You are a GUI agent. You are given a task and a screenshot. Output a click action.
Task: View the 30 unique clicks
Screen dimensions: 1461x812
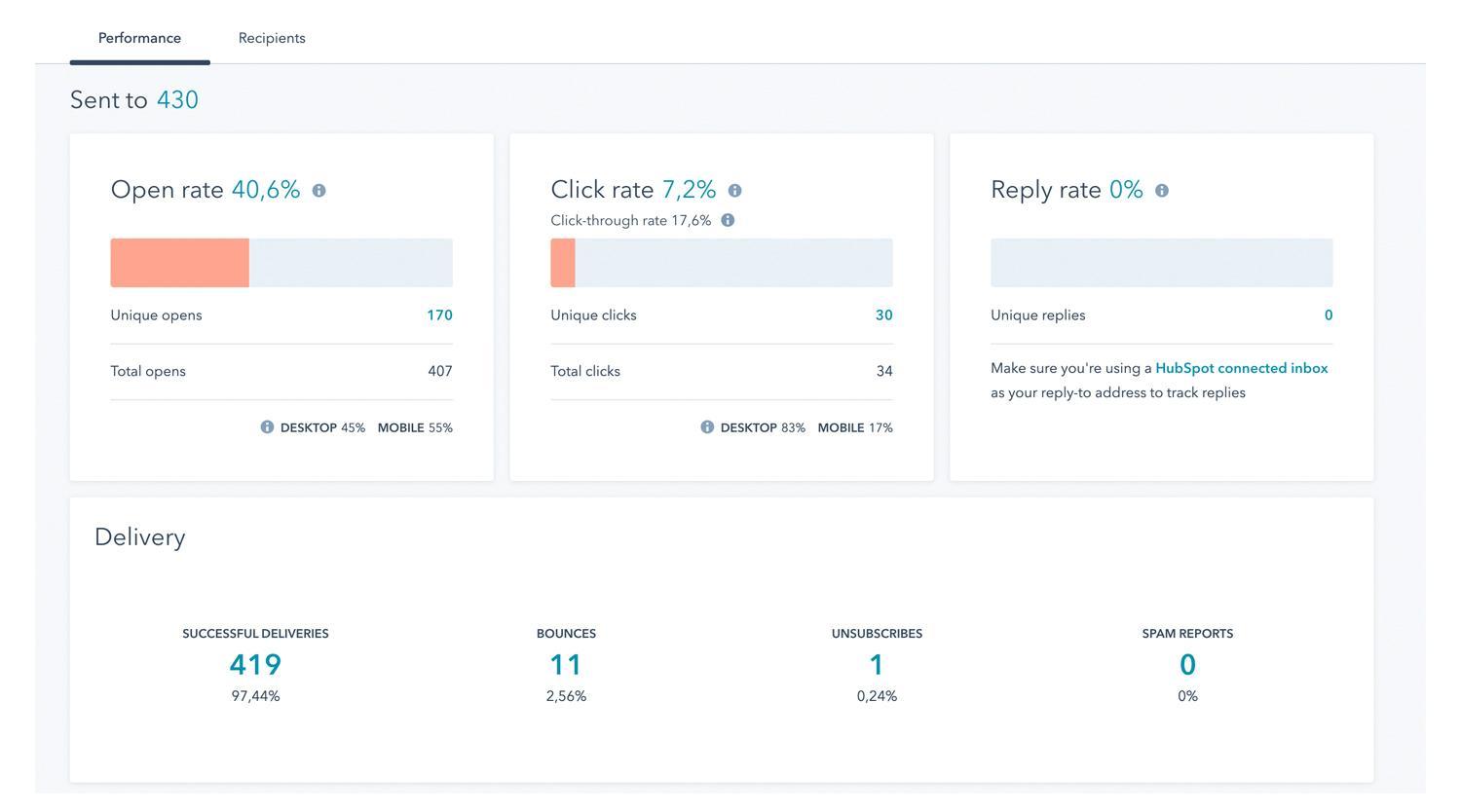pos(883,315)
